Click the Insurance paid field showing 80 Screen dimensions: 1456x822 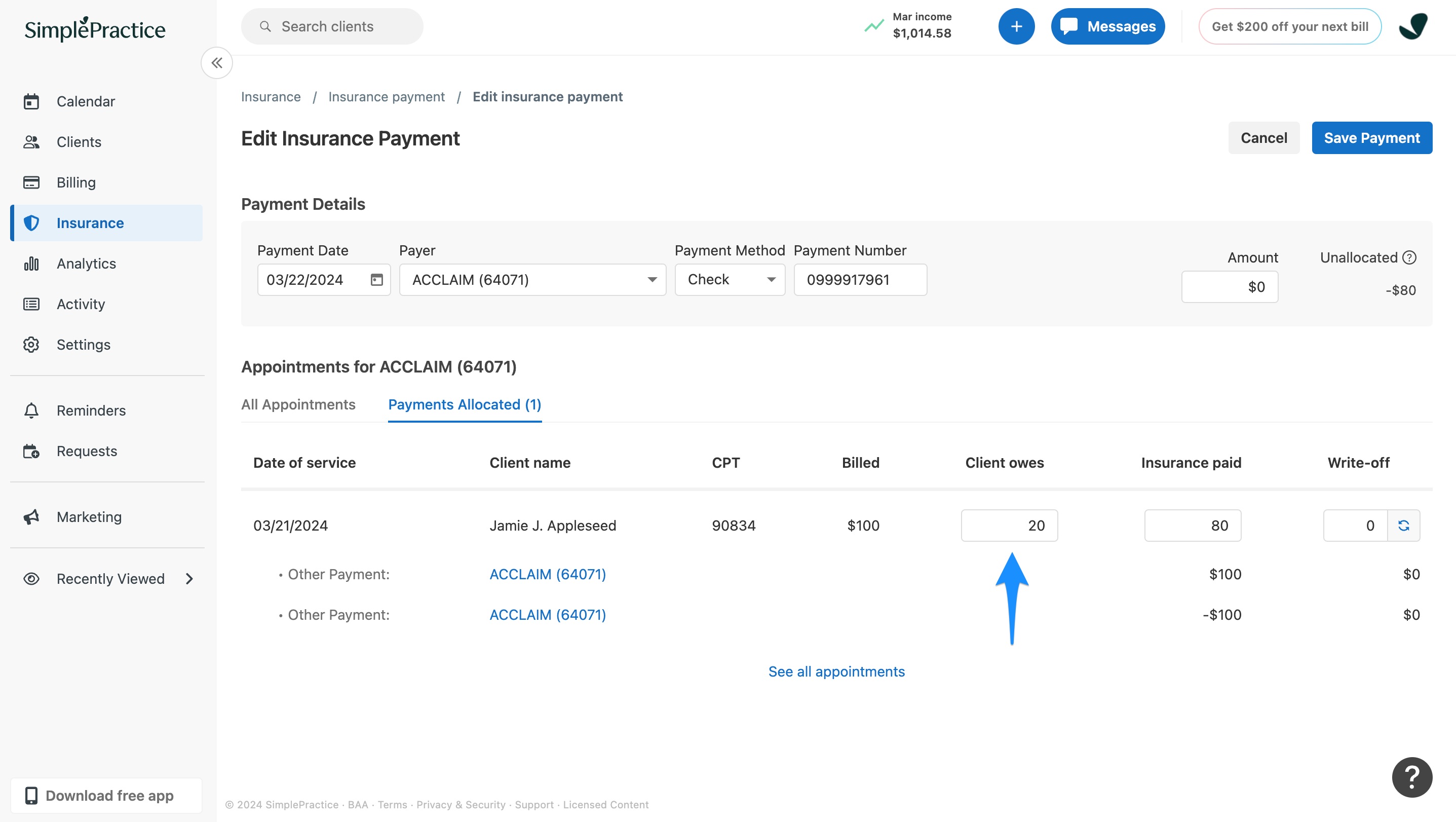(x=1193, y=526)
